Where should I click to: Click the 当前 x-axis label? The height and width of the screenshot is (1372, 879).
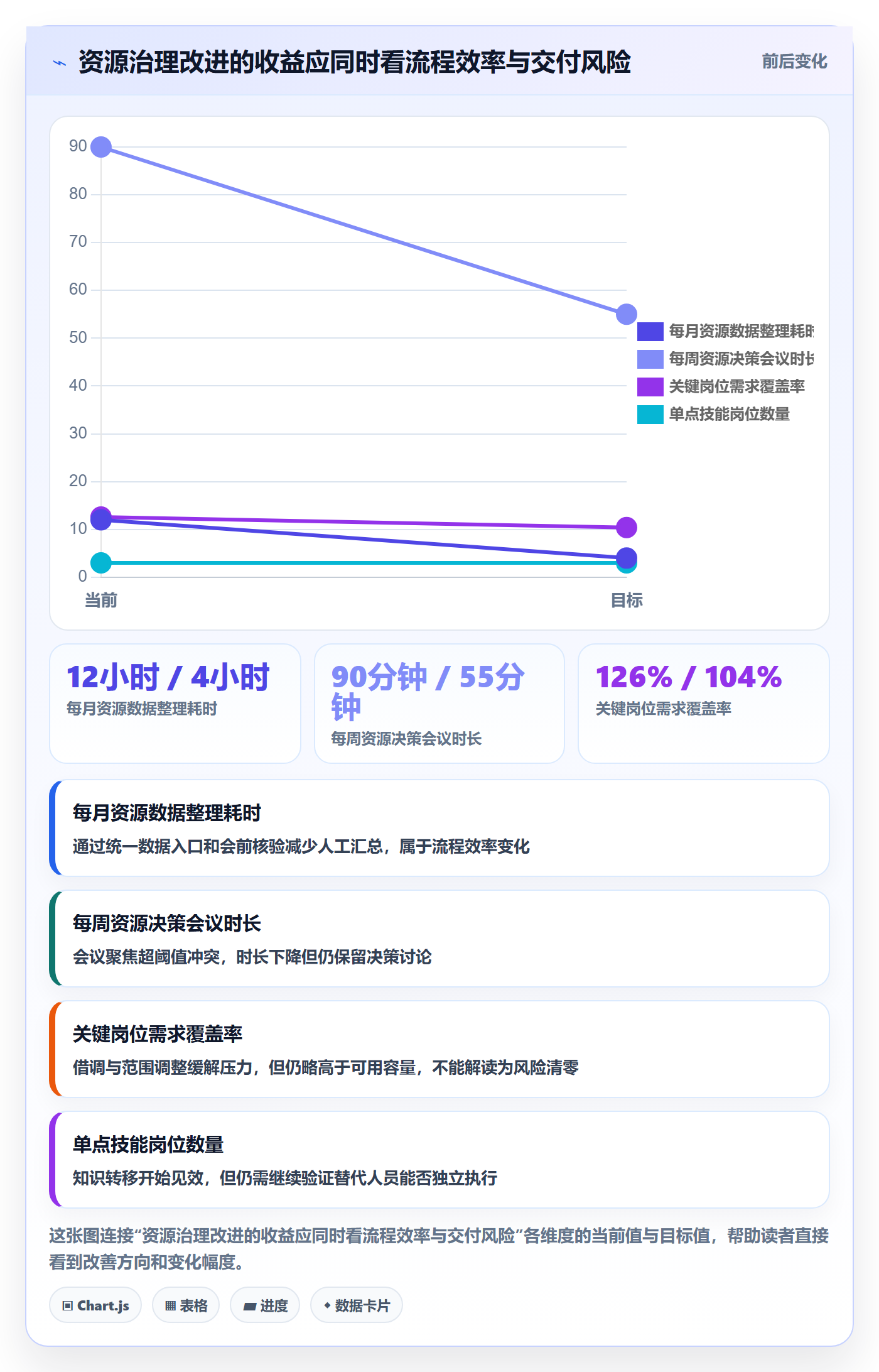pyautogui.click(x=101, y=601)
